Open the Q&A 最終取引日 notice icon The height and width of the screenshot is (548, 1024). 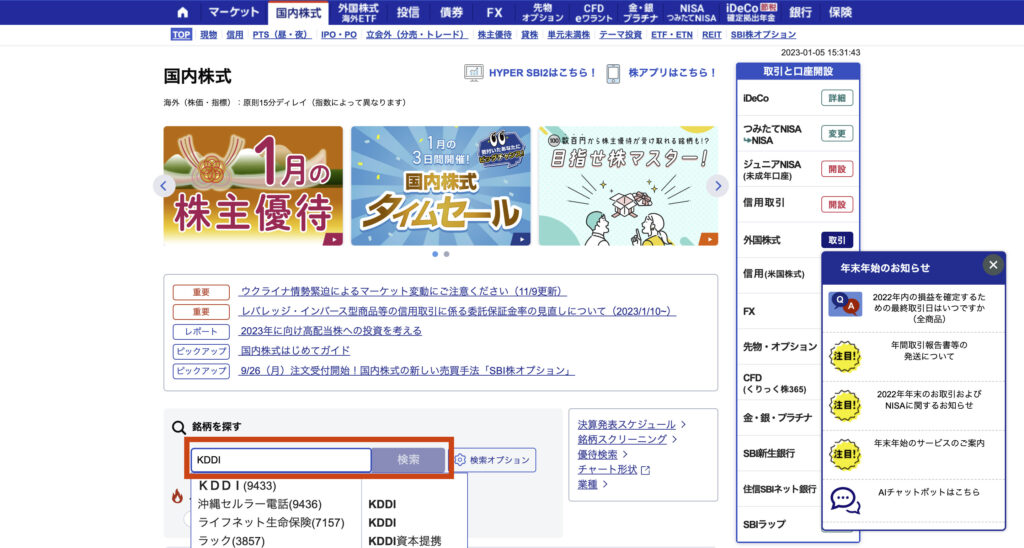coord(845,304)
